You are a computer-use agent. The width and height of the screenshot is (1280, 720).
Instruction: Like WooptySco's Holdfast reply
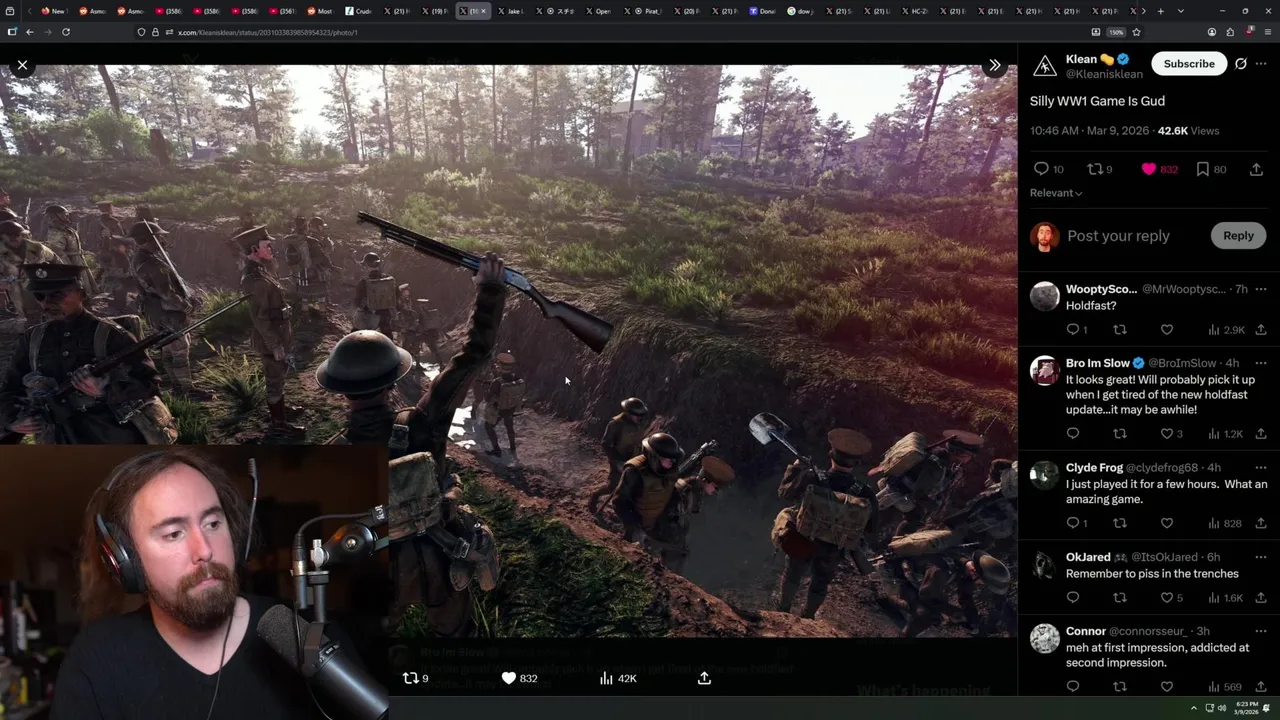[x=1166, y=330]
